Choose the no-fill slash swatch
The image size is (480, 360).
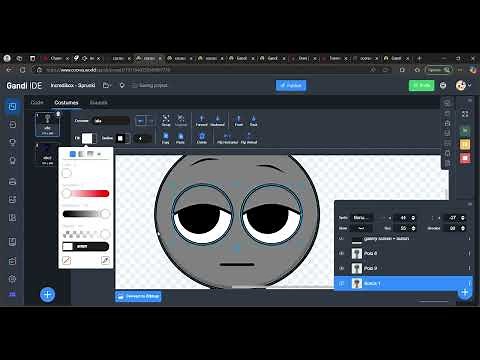click(67, 260)
